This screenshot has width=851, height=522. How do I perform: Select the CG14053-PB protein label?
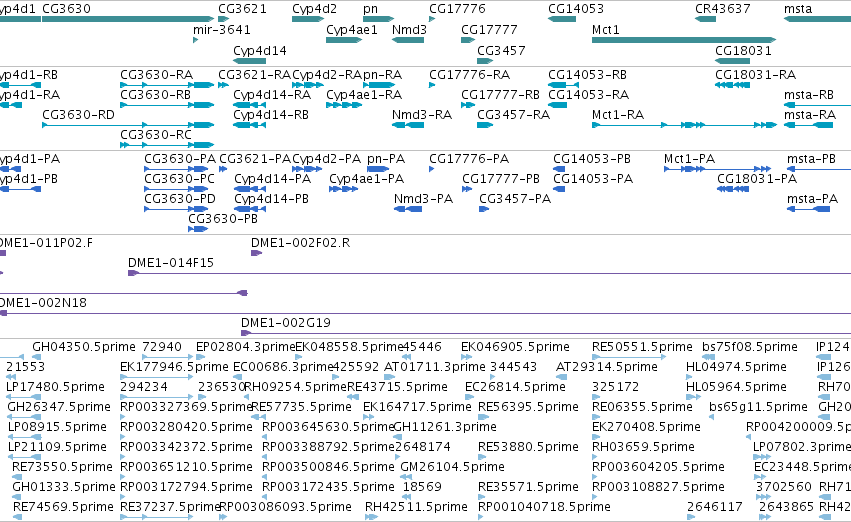(x=592, y=158)
